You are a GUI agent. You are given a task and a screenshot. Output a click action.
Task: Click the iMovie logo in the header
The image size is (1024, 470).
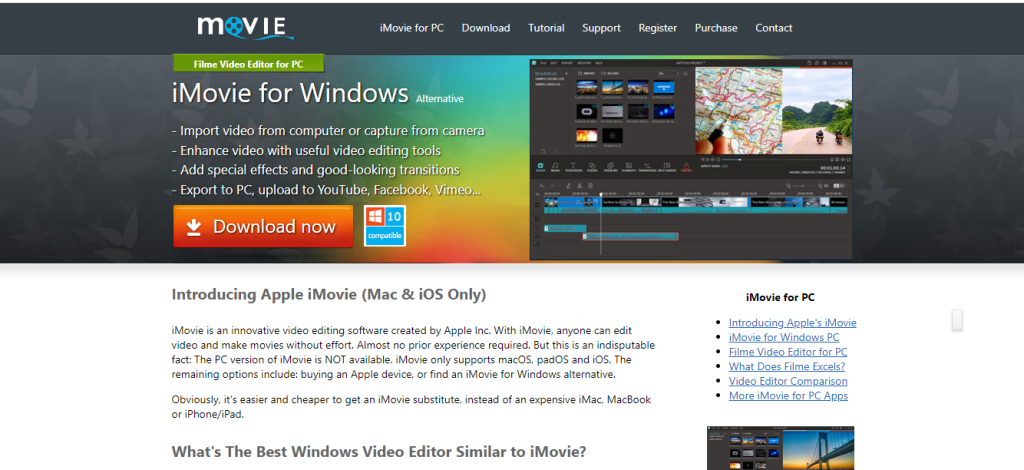pyautogui.click(x=246, y=27)
